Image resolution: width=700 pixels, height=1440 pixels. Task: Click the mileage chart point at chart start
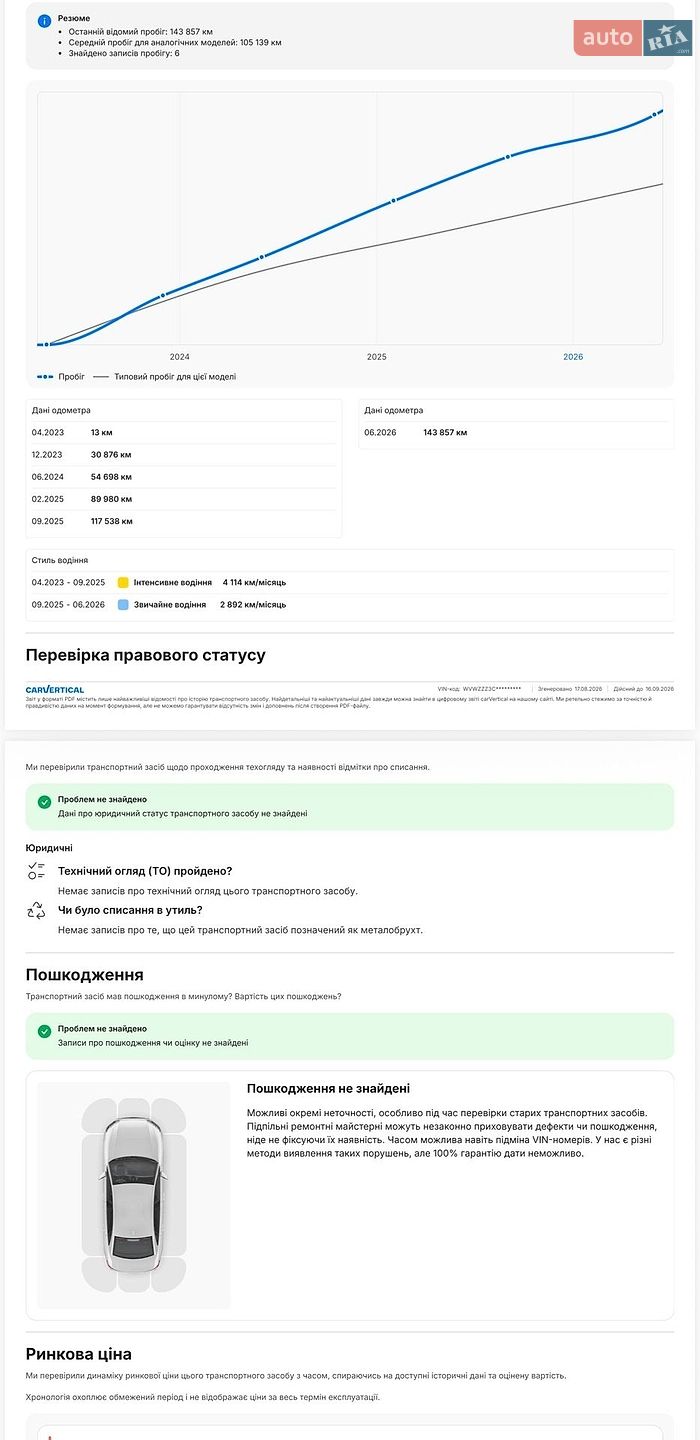coord(46,344)
